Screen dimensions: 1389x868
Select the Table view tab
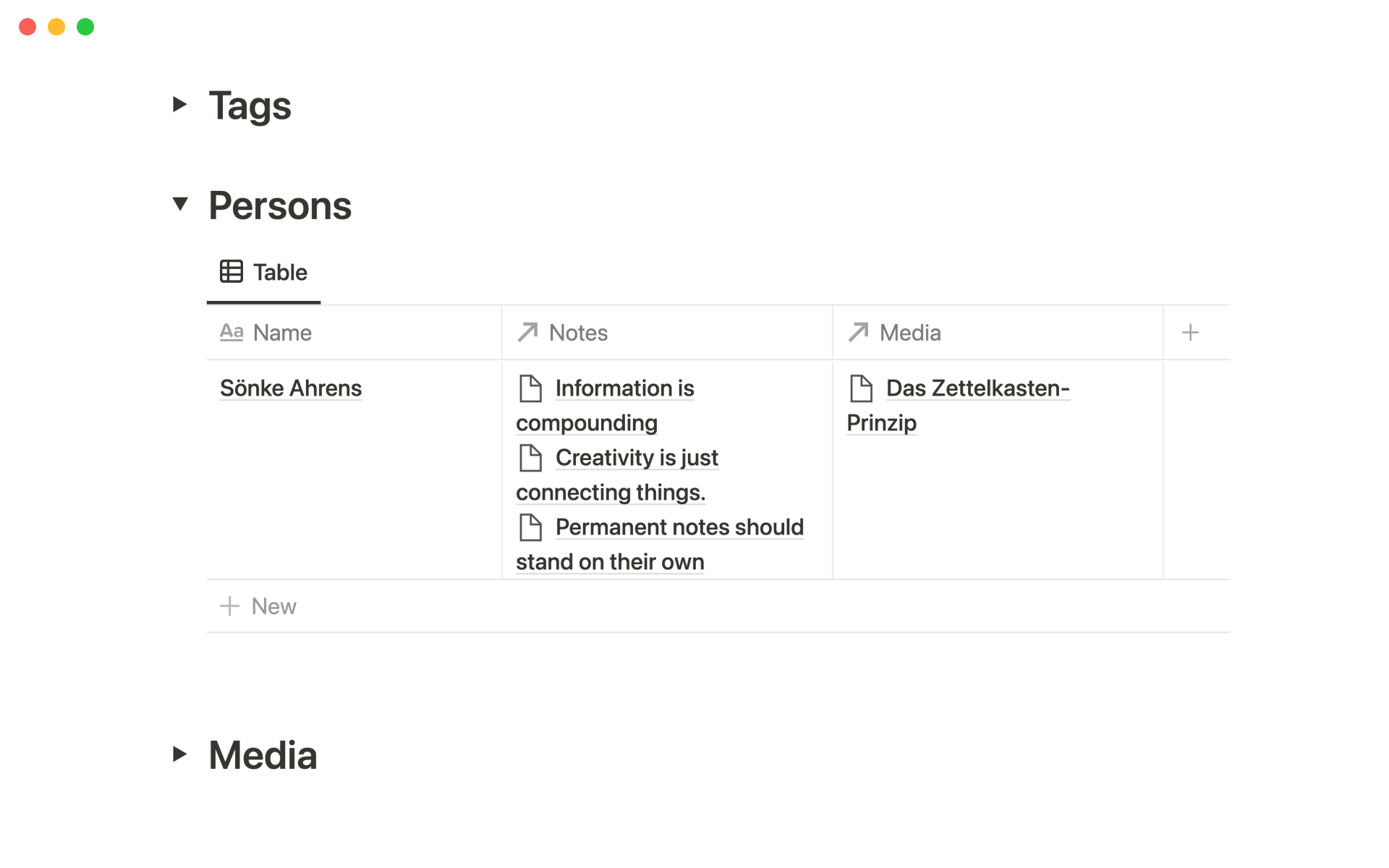click(x=280, y=273)
